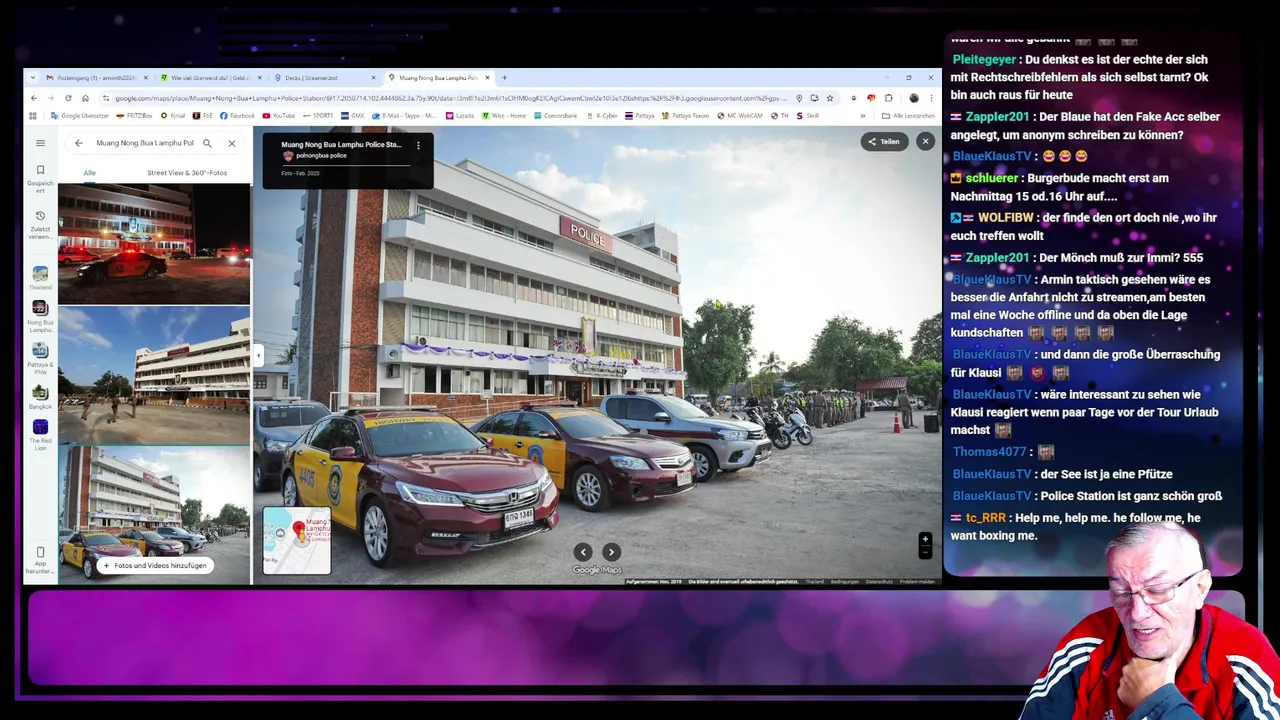Screen dimensions: 1280x720
Task: Show next photo with right arrow
Action: 611,552
